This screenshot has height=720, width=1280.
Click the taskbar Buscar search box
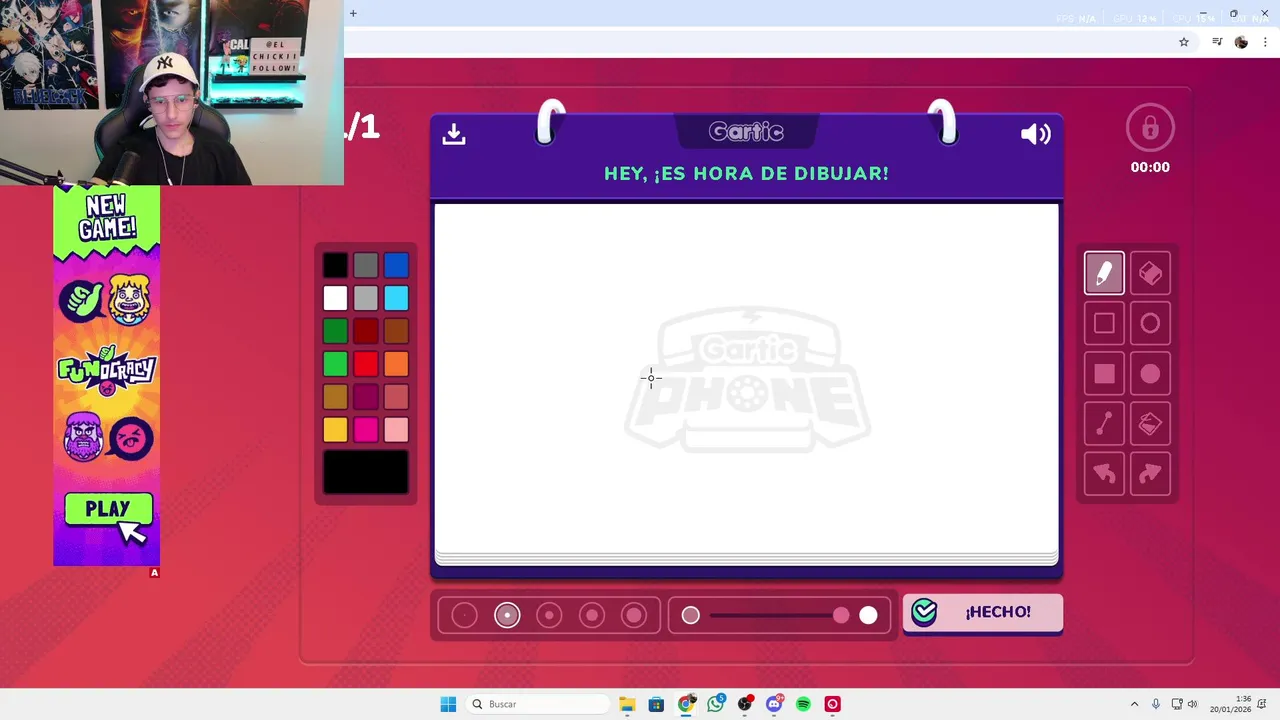[538, 704]
